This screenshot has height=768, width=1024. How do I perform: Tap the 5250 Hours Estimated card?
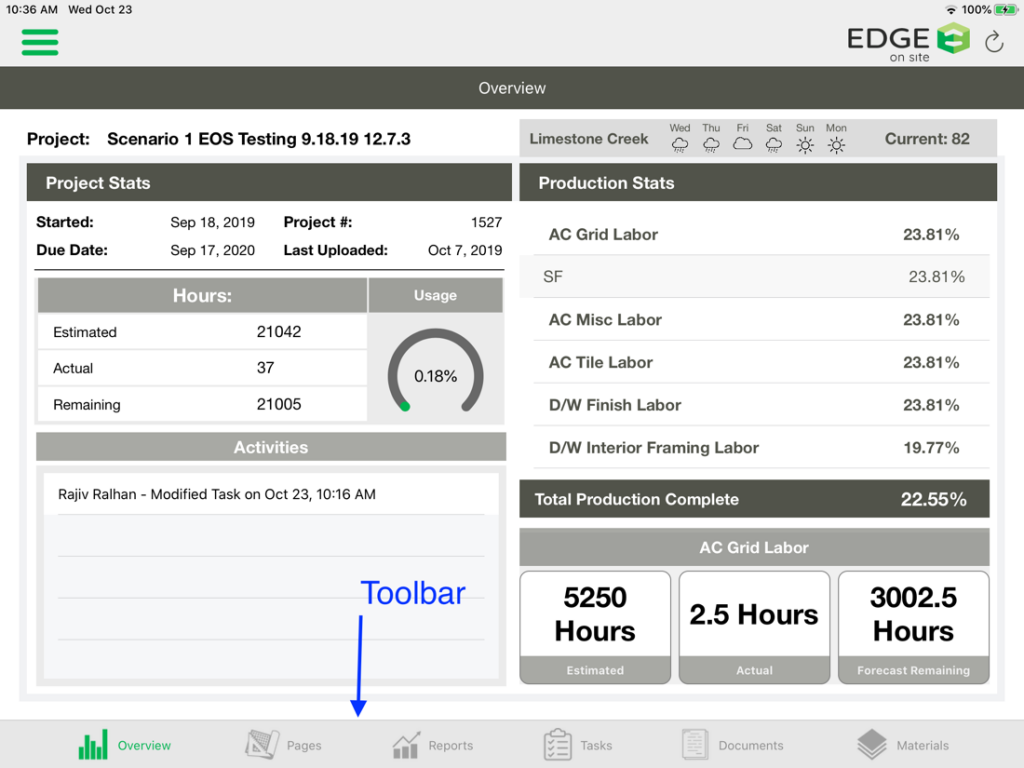coord(595,627)
